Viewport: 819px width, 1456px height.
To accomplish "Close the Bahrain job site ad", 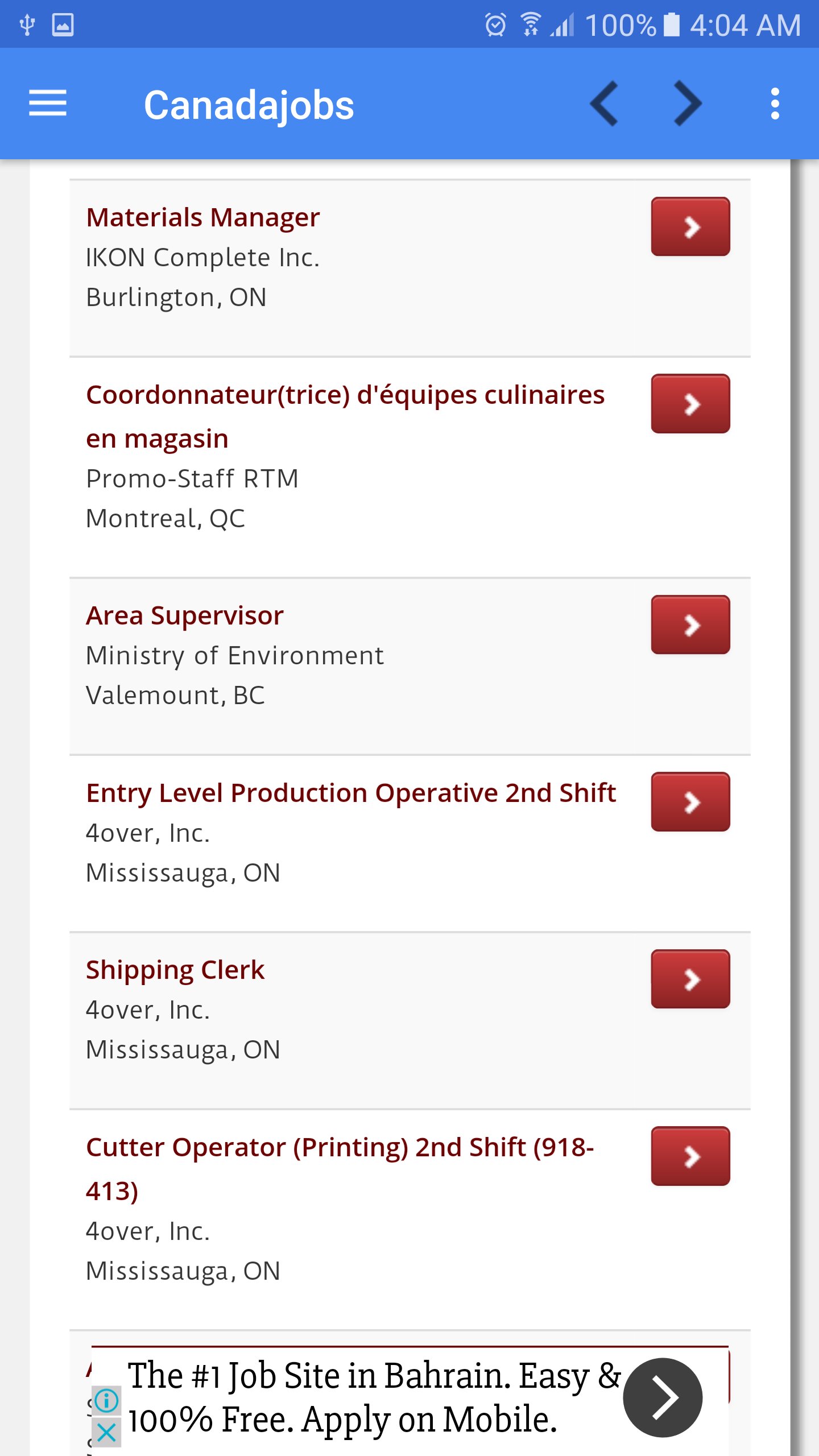I will click(x=106, y=1433).
